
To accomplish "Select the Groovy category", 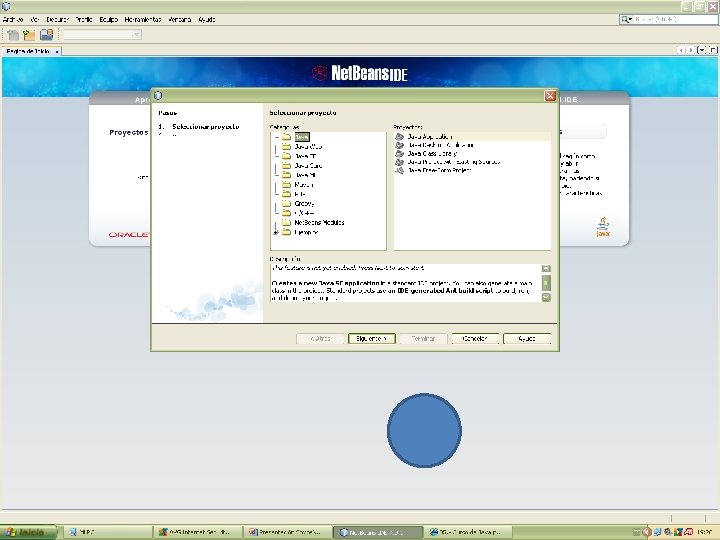I will 304,203.
